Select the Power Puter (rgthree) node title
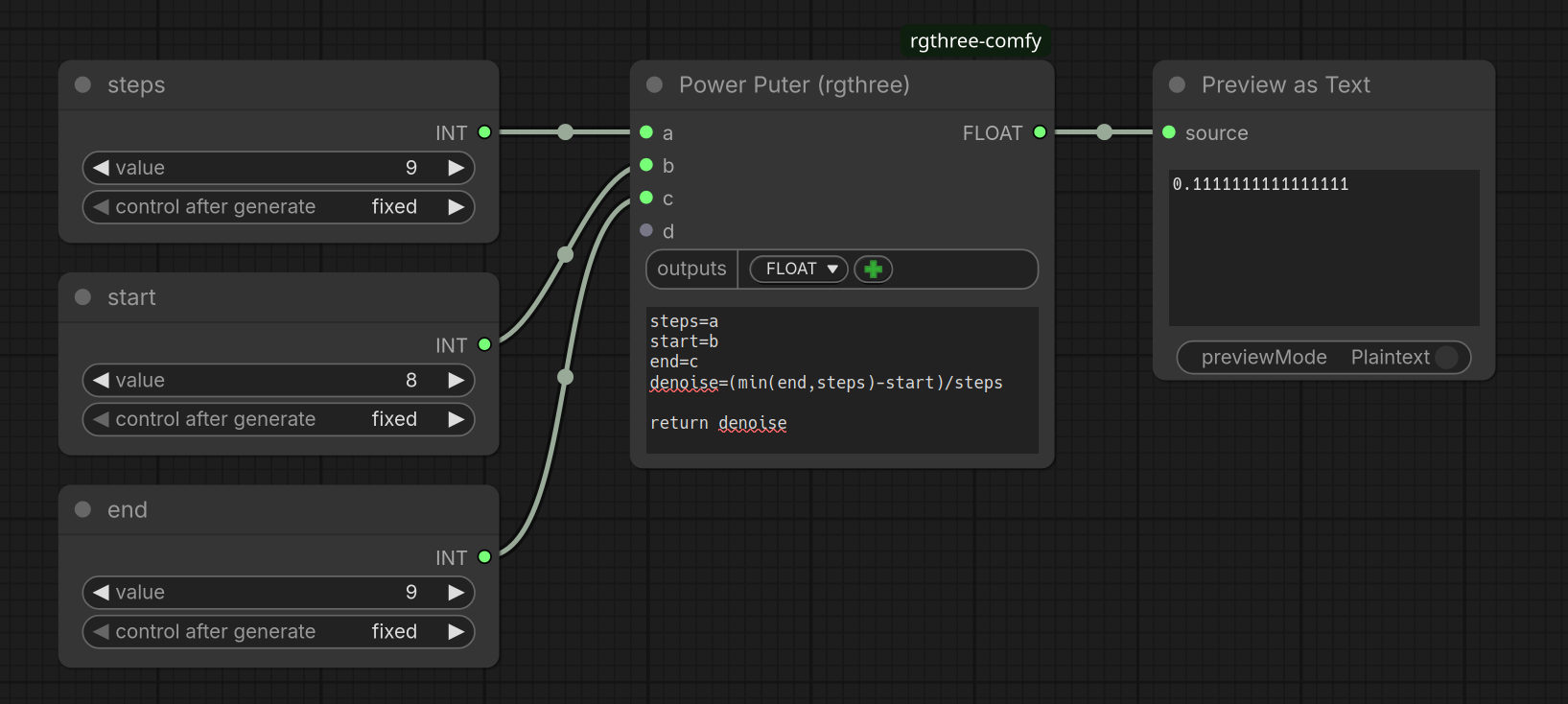 coord(794,84)
